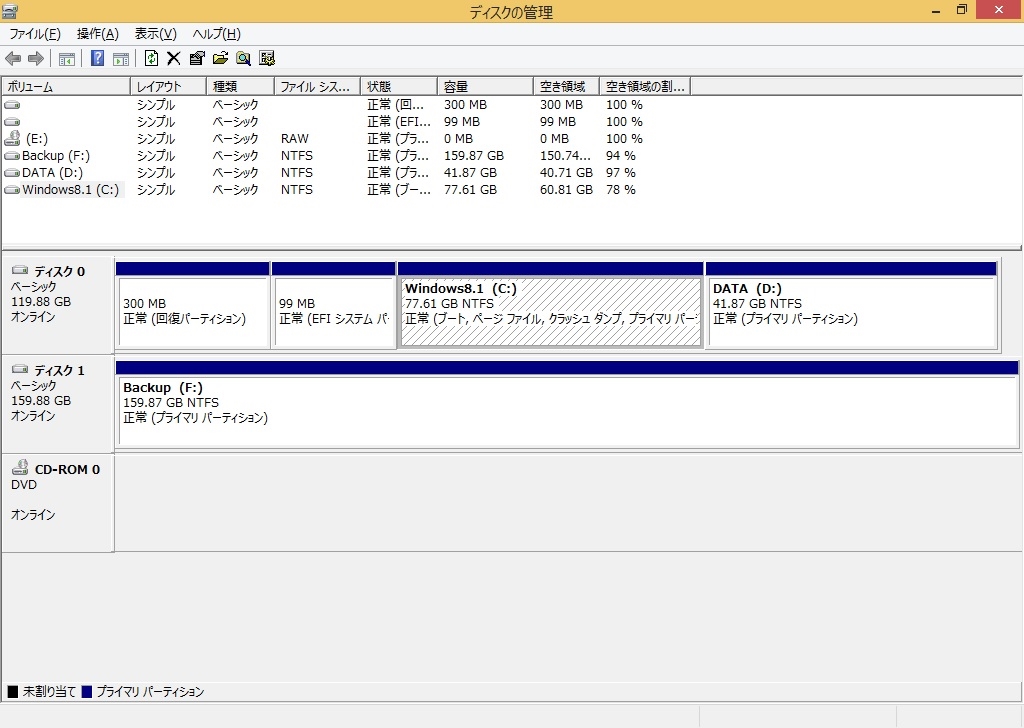The height and width of the screenshot is (728, 1024).
Task: Select the DATA (D:) volume in list
Action: tap(52, 172)
